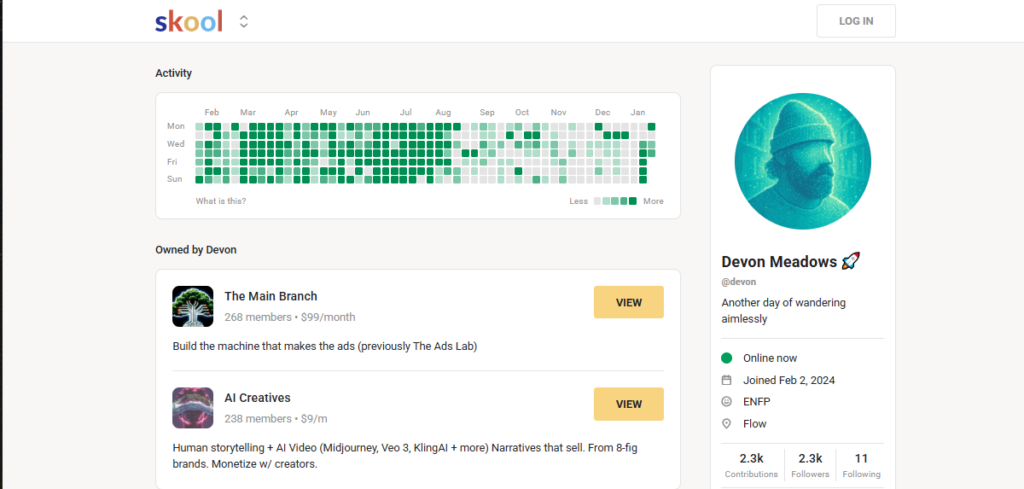Expand the community switcher chevron
The height and width of the screenshot is (489, 1024).
tap(244, 21)
